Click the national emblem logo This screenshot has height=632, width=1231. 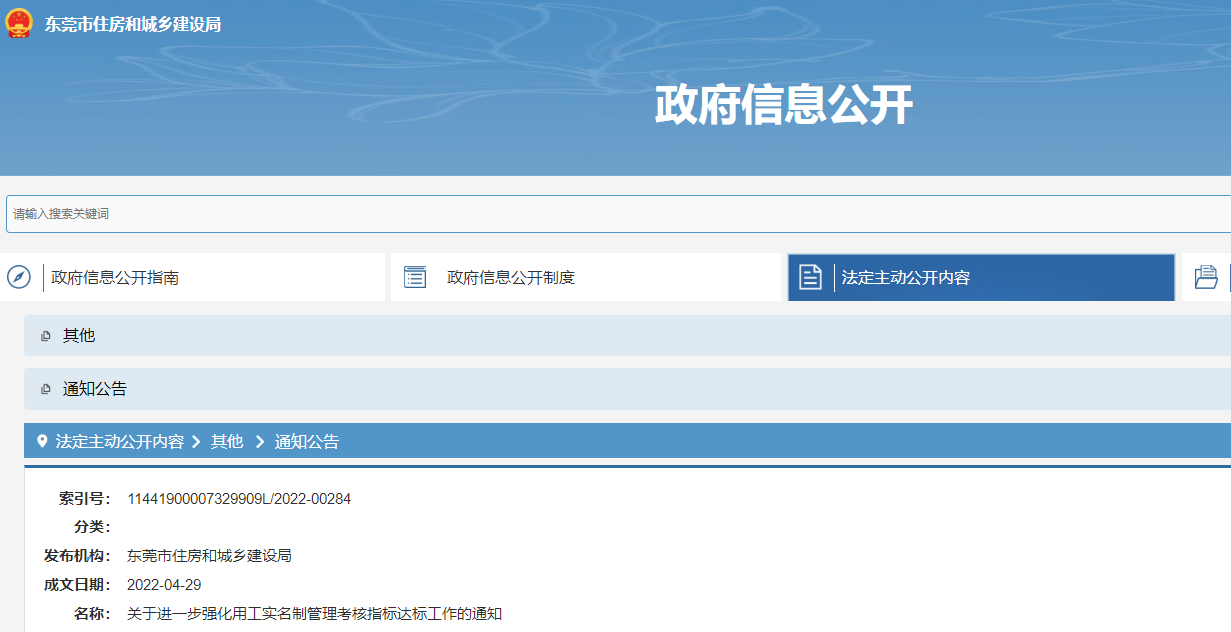point(19,24)
